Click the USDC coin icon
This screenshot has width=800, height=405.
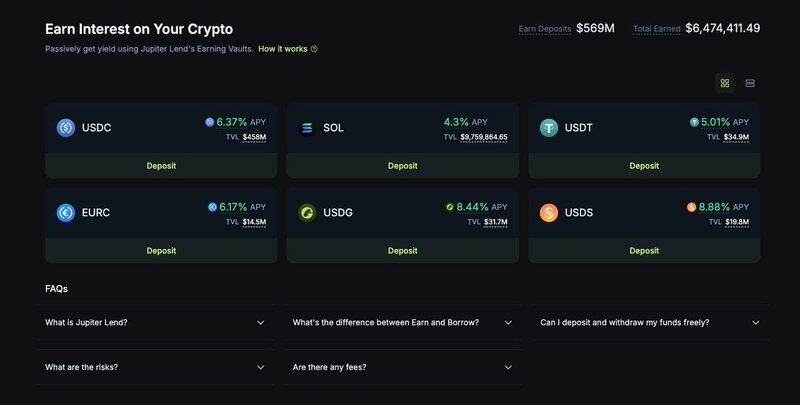(x=66, y=127)
